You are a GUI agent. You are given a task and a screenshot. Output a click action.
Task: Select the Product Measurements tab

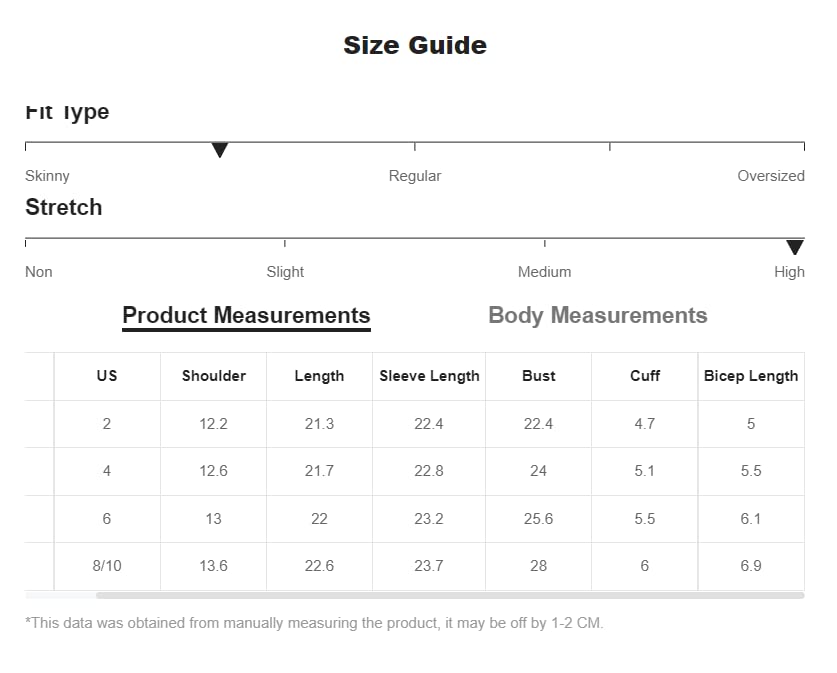246,315
